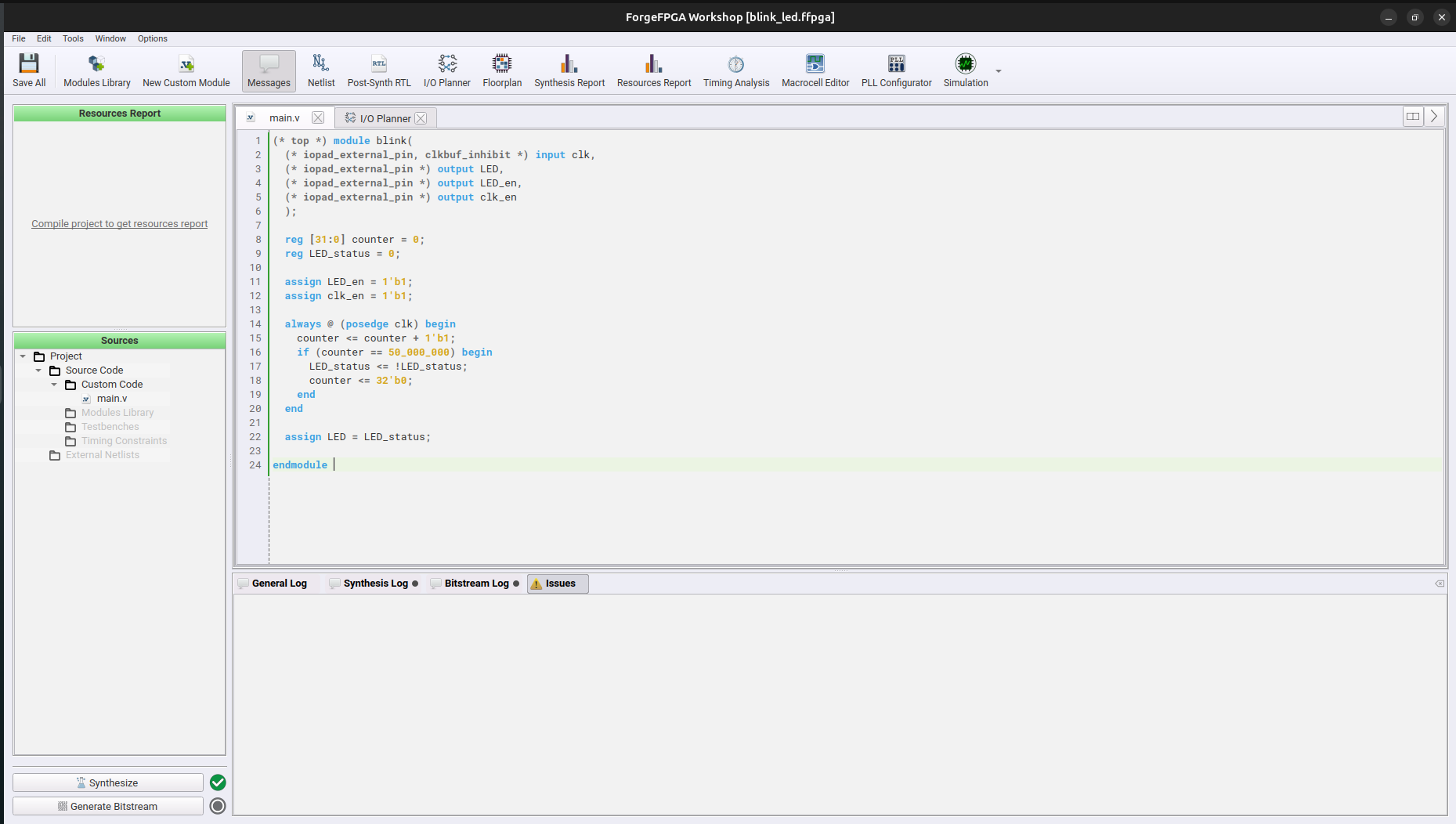Viewport: 1456px width, 824px height.
Task: Collapse the Source Code folder
Action: point(38,370)
